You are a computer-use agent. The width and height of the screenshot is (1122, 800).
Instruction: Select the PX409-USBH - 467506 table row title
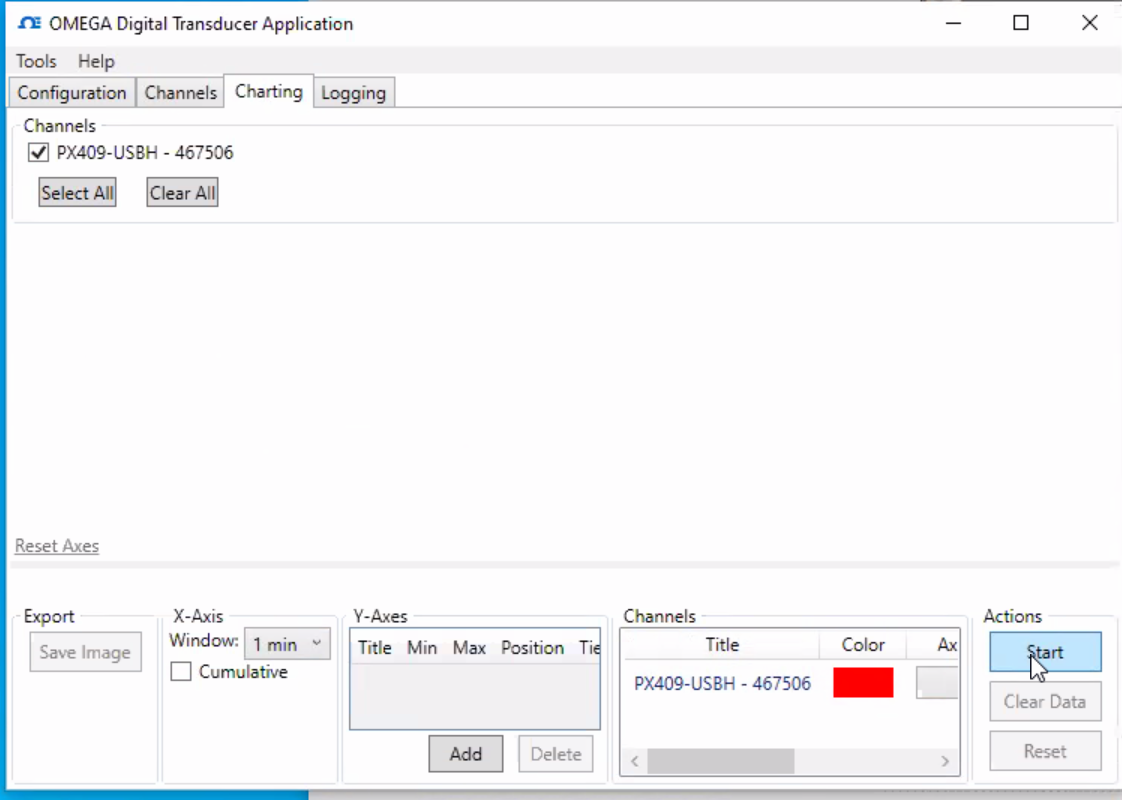tap(722, 683)
